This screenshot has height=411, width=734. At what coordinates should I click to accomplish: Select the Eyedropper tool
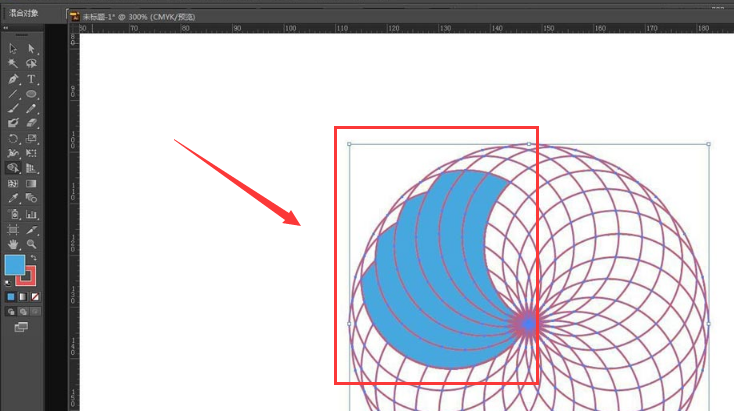pyautogui.click(x=13, y=198)
